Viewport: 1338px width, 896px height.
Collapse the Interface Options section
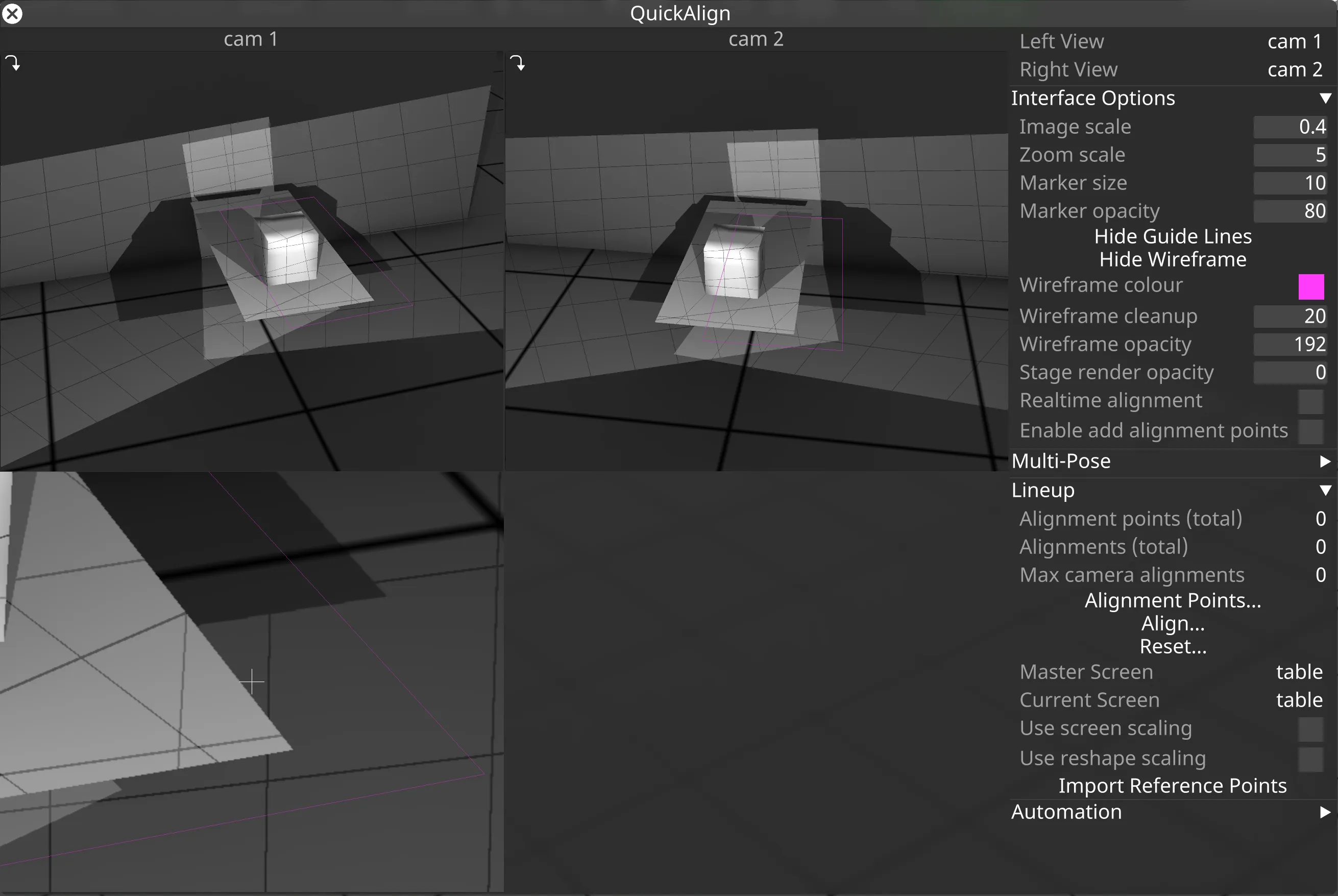1325,99
